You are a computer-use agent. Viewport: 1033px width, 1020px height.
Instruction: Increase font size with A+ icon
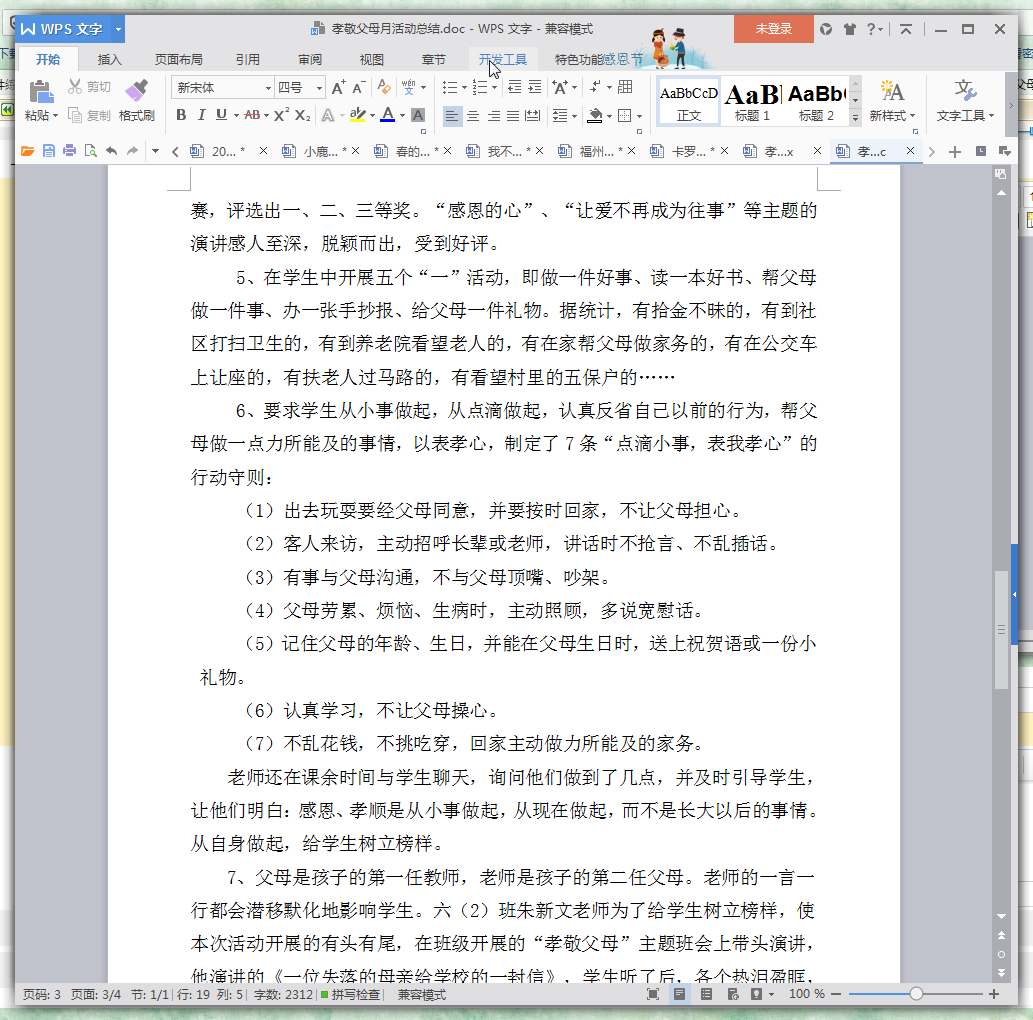pos(338,87)
